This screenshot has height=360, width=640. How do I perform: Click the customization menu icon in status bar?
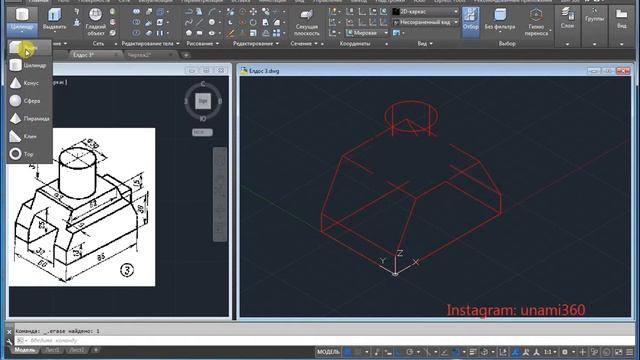630,352
